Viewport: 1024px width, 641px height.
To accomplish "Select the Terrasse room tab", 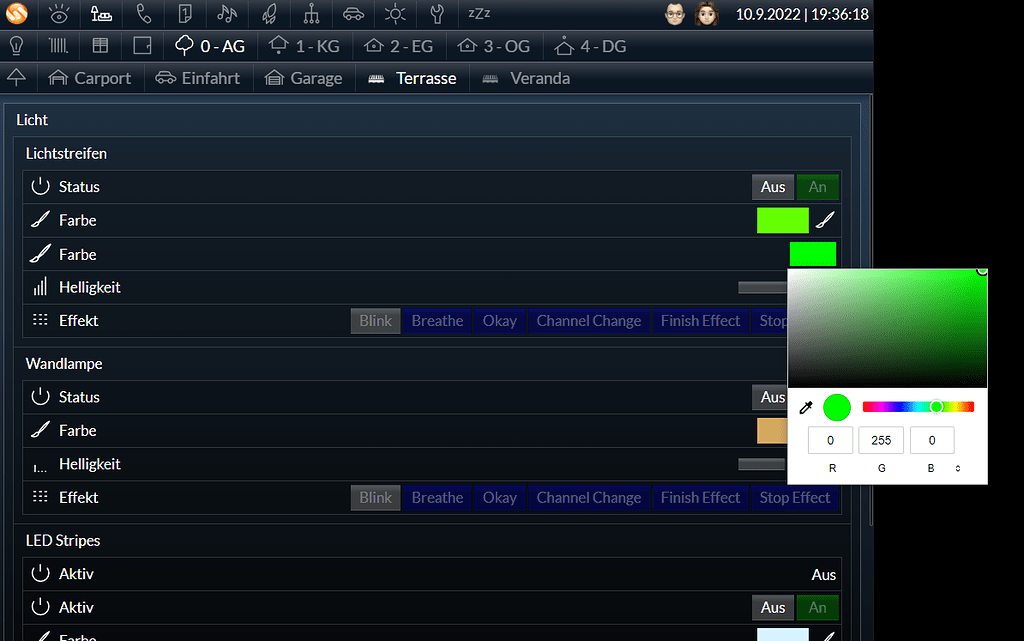I will click(412, 78).
